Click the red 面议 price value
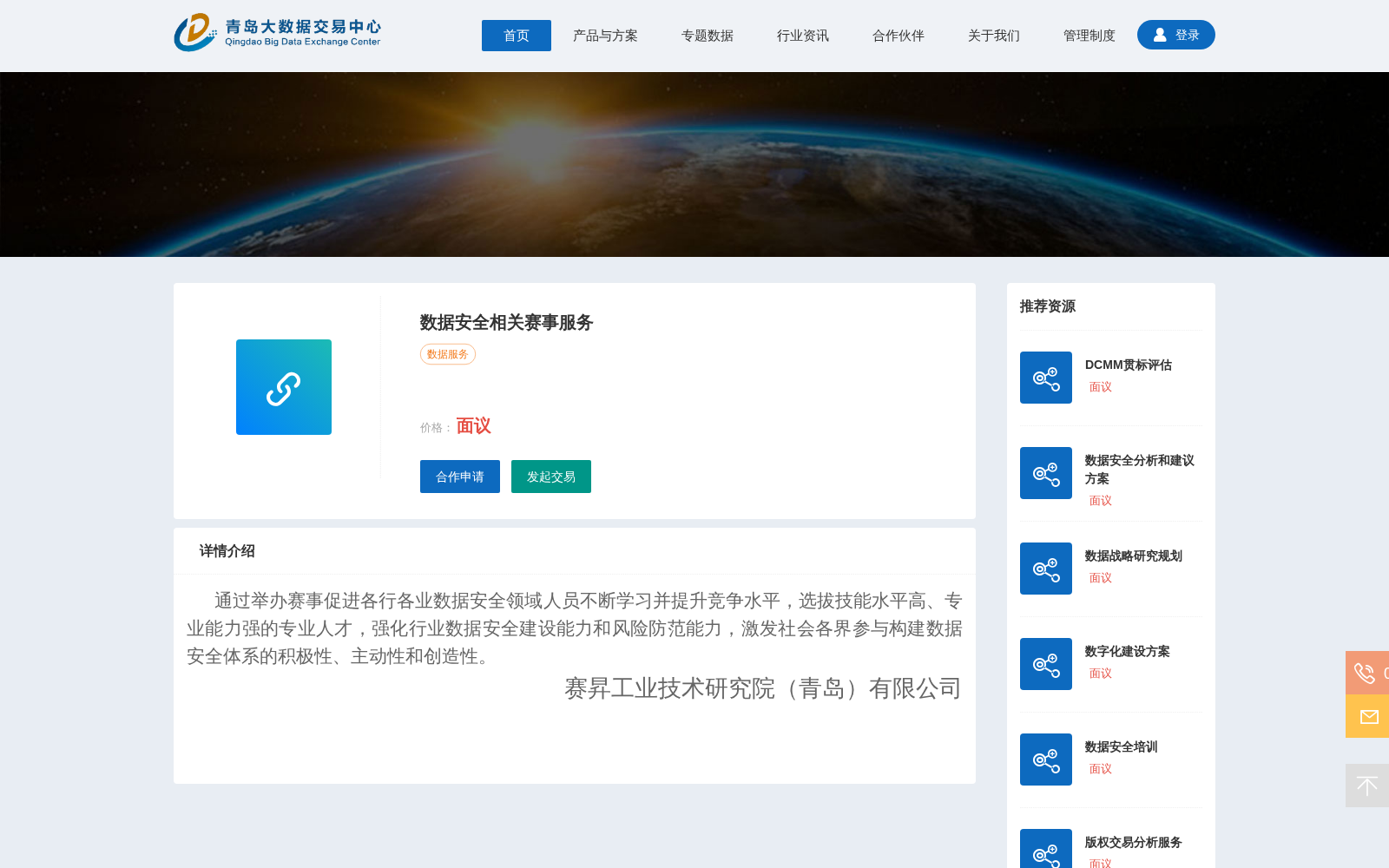 click(x=474, y=426)
